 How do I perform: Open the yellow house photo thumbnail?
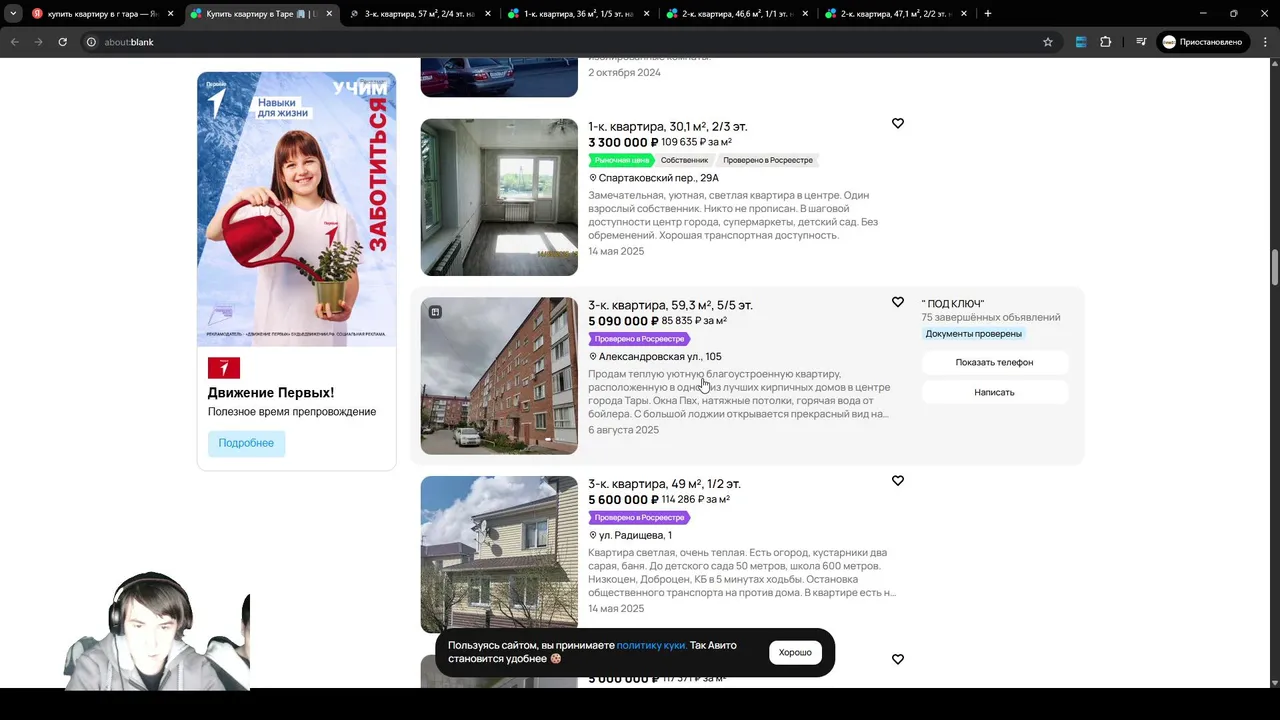coord(499,554)
